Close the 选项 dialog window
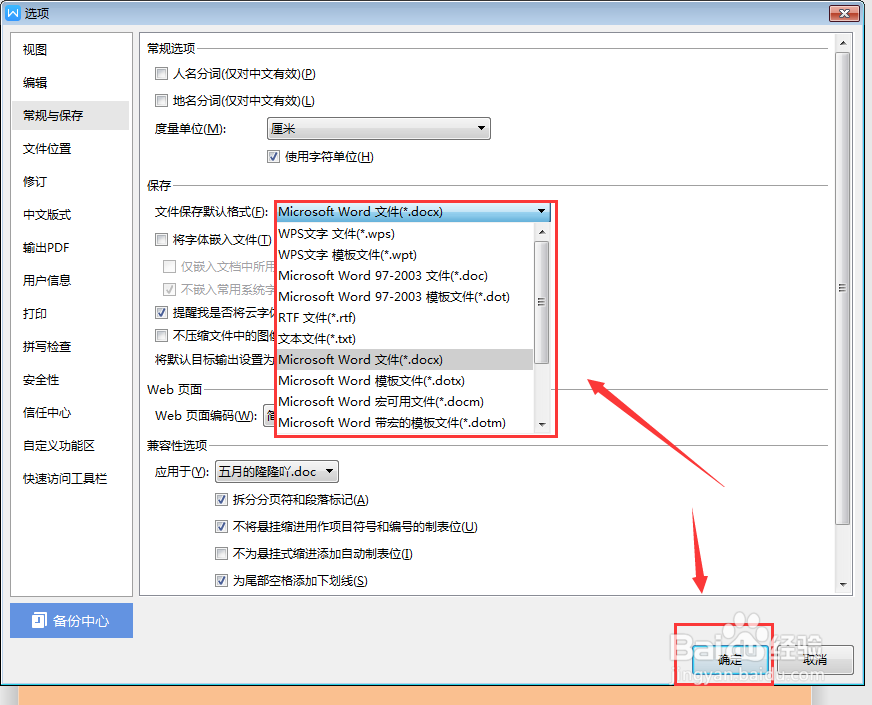 (844, 13)
